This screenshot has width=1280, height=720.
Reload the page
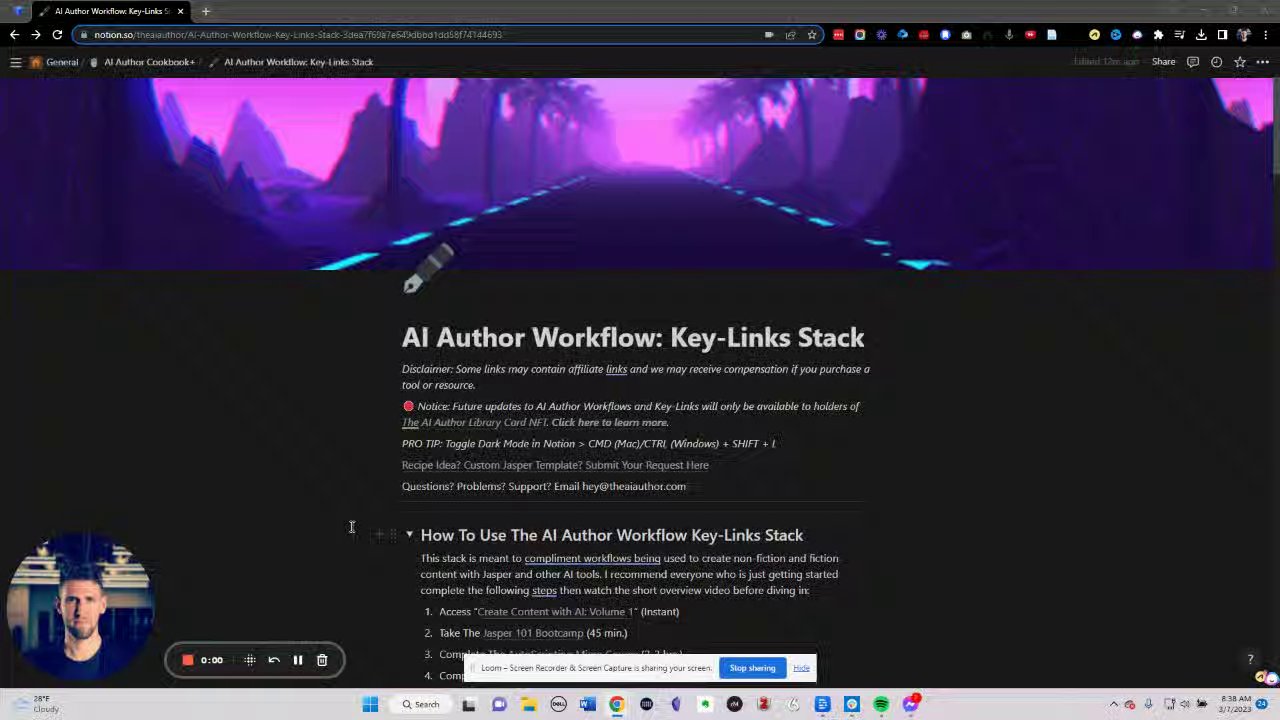[57, 35]
